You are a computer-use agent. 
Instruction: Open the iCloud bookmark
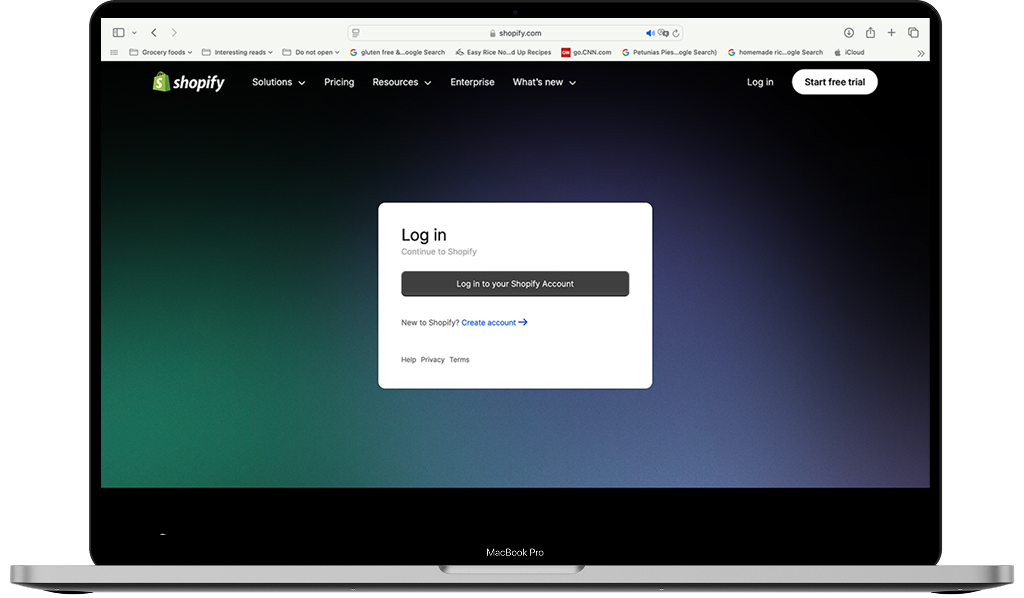pyautogui.click(x=849, y=52)
